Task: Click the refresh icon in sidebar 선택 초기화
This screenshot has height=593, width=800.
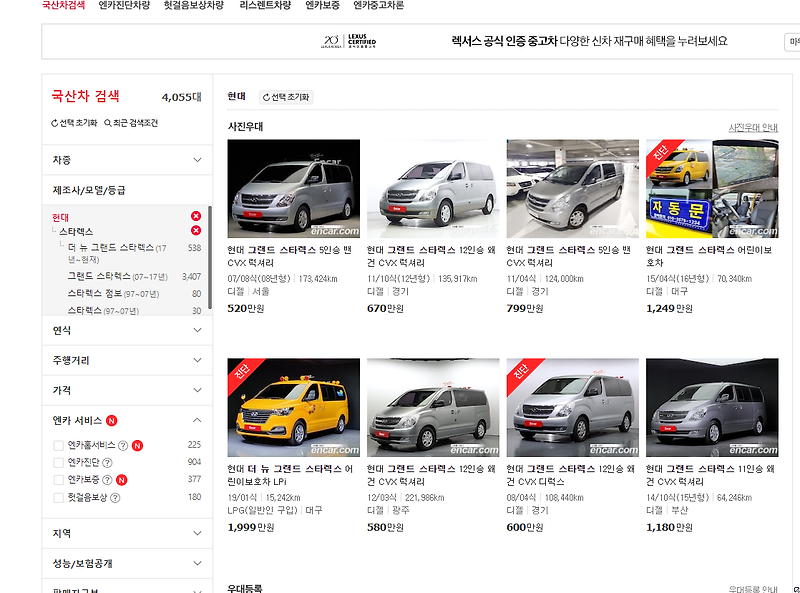Action: point(55,123)
